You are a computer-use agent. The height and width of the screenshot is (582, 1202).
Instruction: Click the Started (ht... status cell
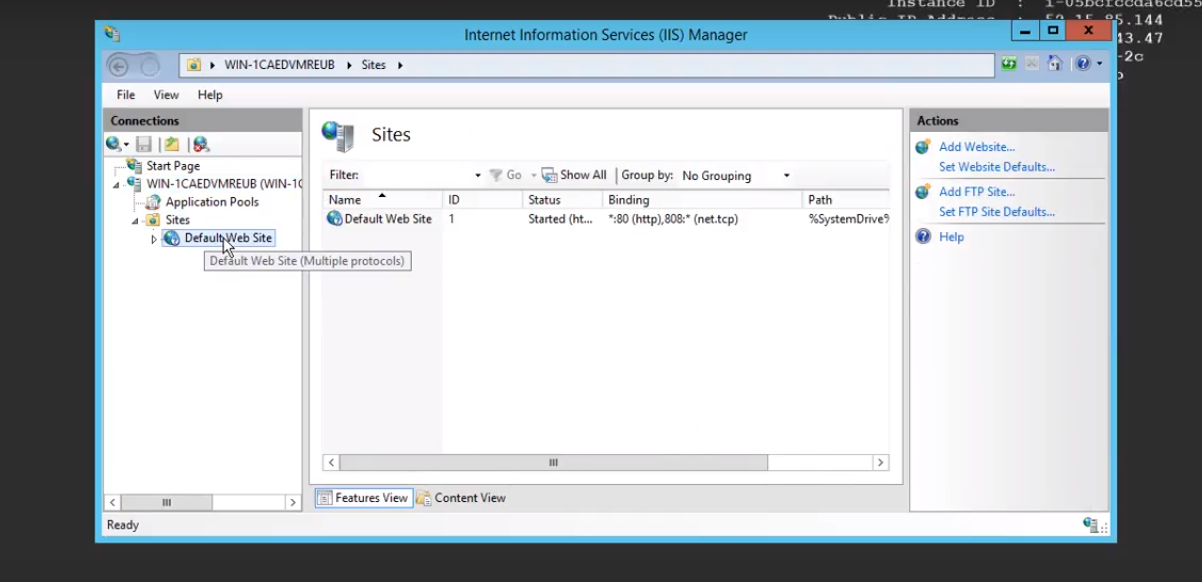coord(560,219)
